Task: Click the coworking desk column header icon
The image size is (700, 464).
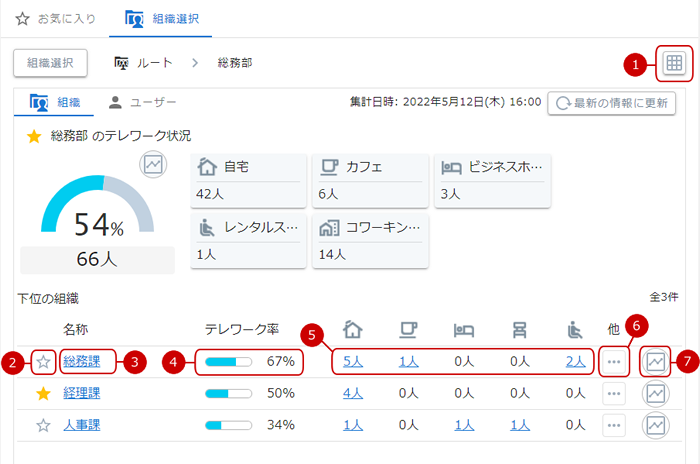Action: pos(520,330)
